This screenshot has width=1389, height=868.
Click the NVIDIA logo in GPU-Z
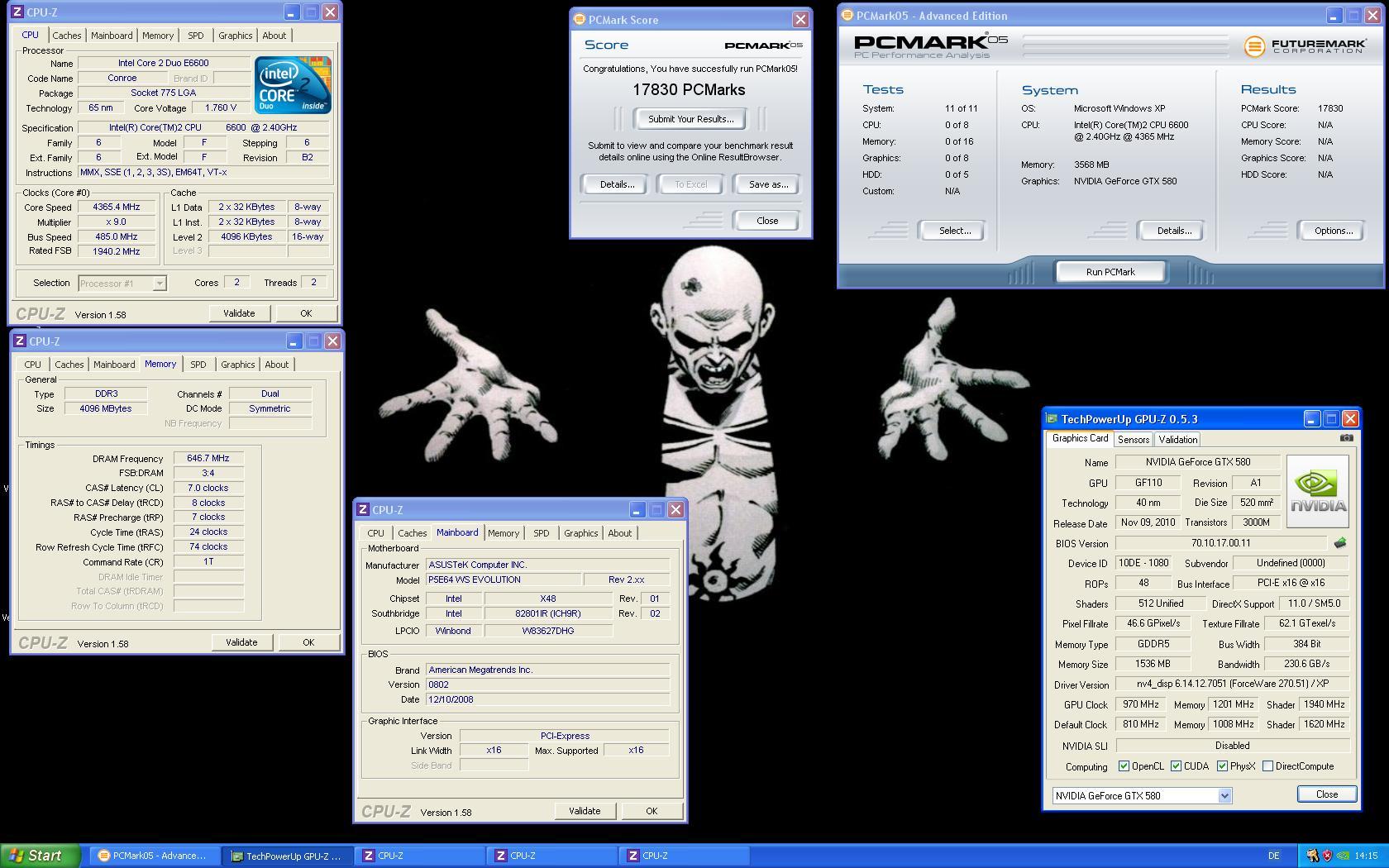point(1318,492)
